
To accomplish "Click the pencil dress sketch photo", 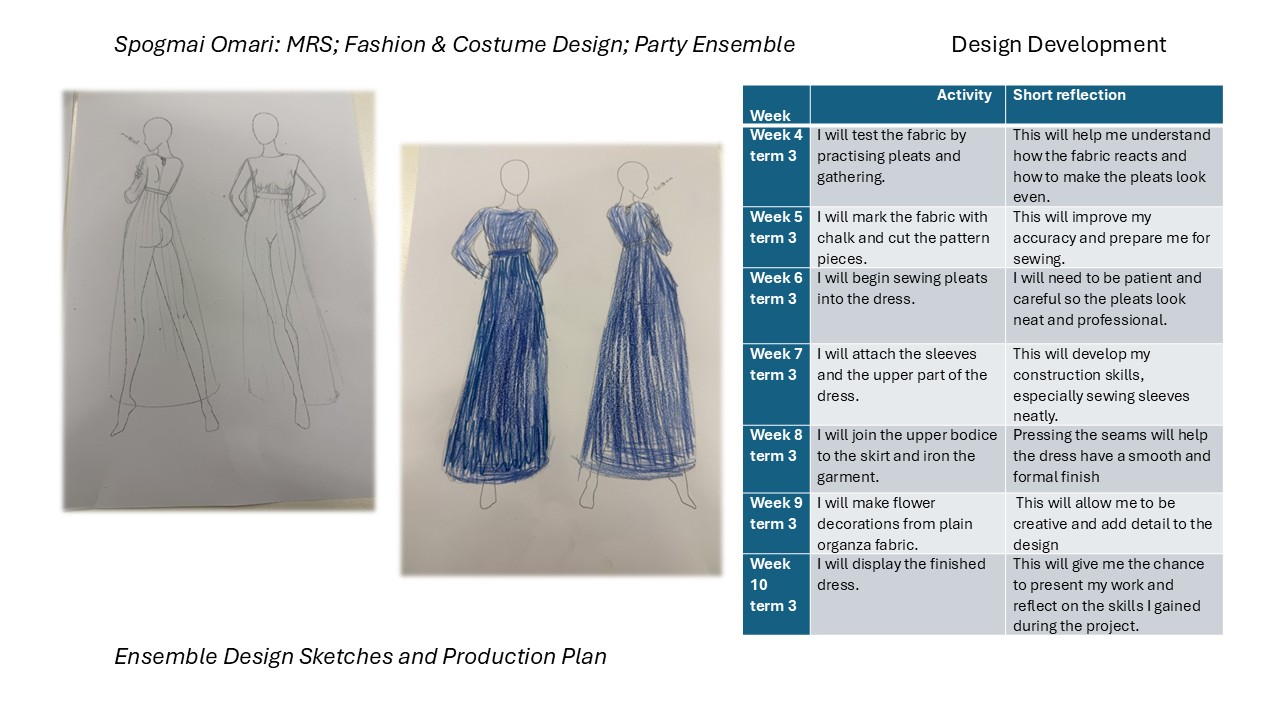I will 218,300.
